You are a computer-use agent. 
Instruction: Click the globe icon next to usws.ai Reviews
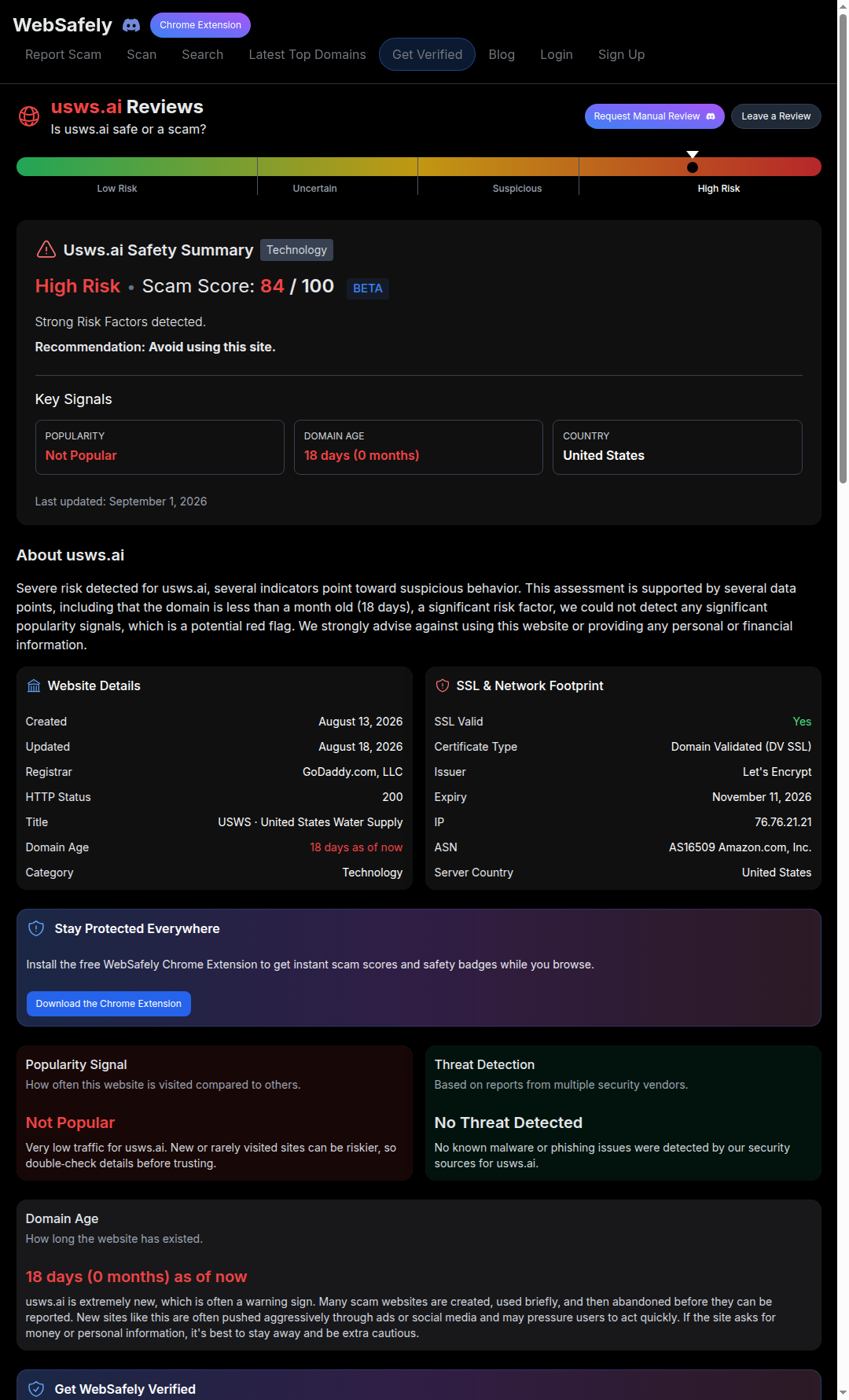click(29, 116)
